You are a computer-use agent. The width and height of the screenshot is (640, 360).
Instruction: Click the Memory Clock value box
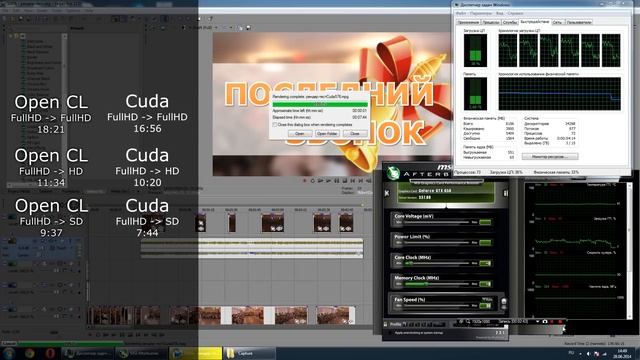[485, 284]
